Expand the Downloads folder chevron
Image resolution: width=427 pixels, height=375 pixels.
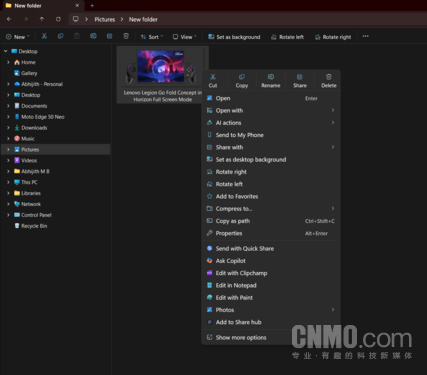(8, 128)
